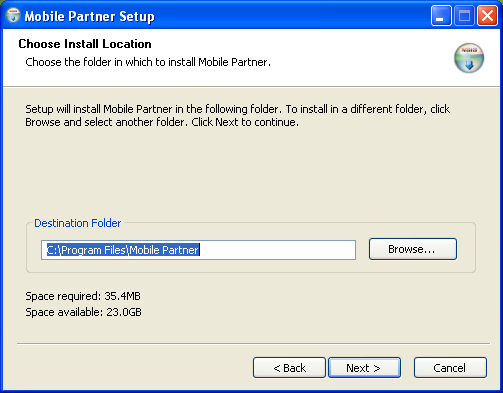503x393 pixels.
Task: Click the Choose Install Location heading
Action: coord(85,44)
